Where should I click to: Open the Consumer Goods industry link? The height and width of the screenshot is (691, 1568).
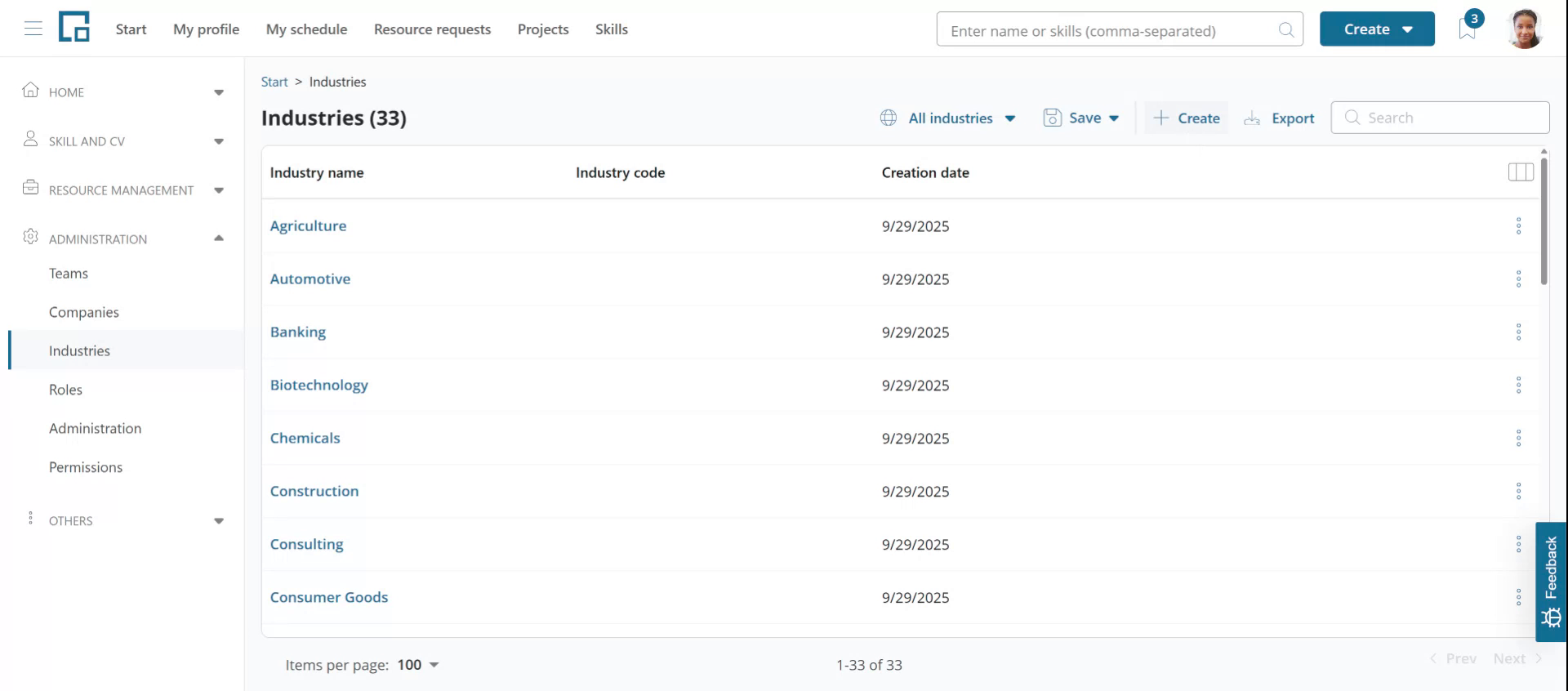point(329,598)
